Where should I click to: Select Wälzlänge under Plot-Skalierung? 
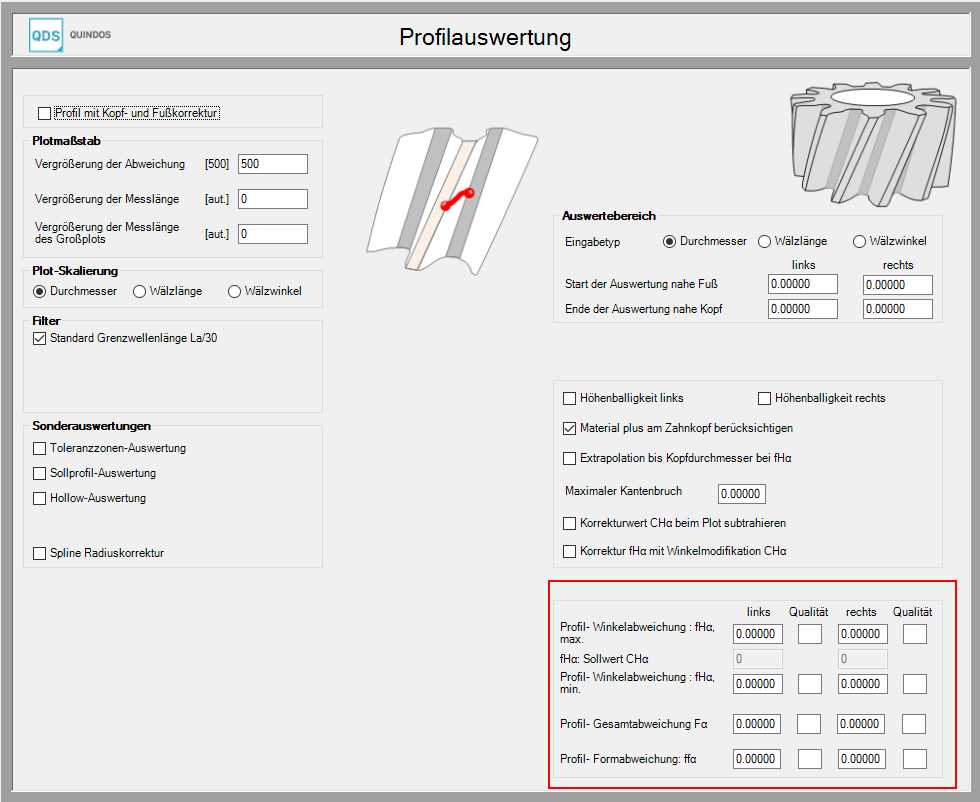click(139, 291)
